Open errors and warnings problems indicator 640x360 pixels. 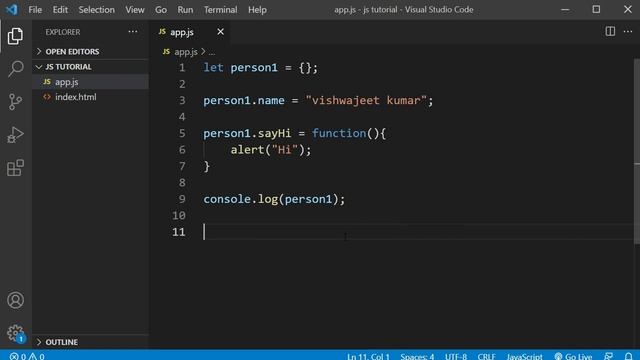coord(27,356)
